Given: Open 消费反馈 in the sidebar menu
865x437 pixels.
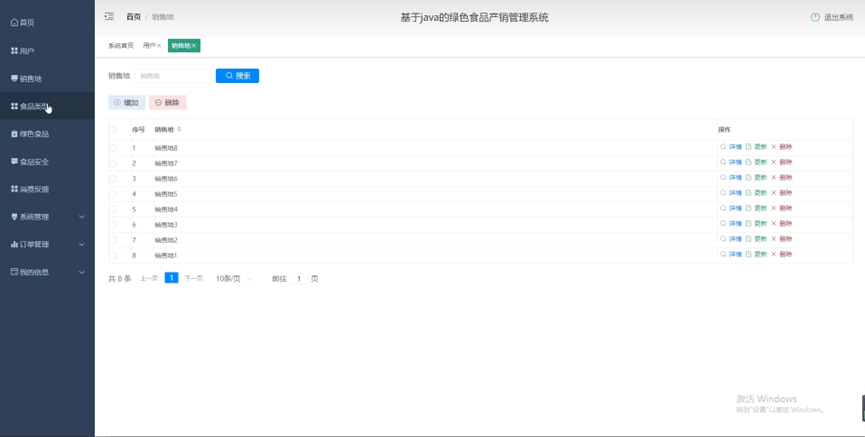Looking at the screenshot, I should coord(47,189).
